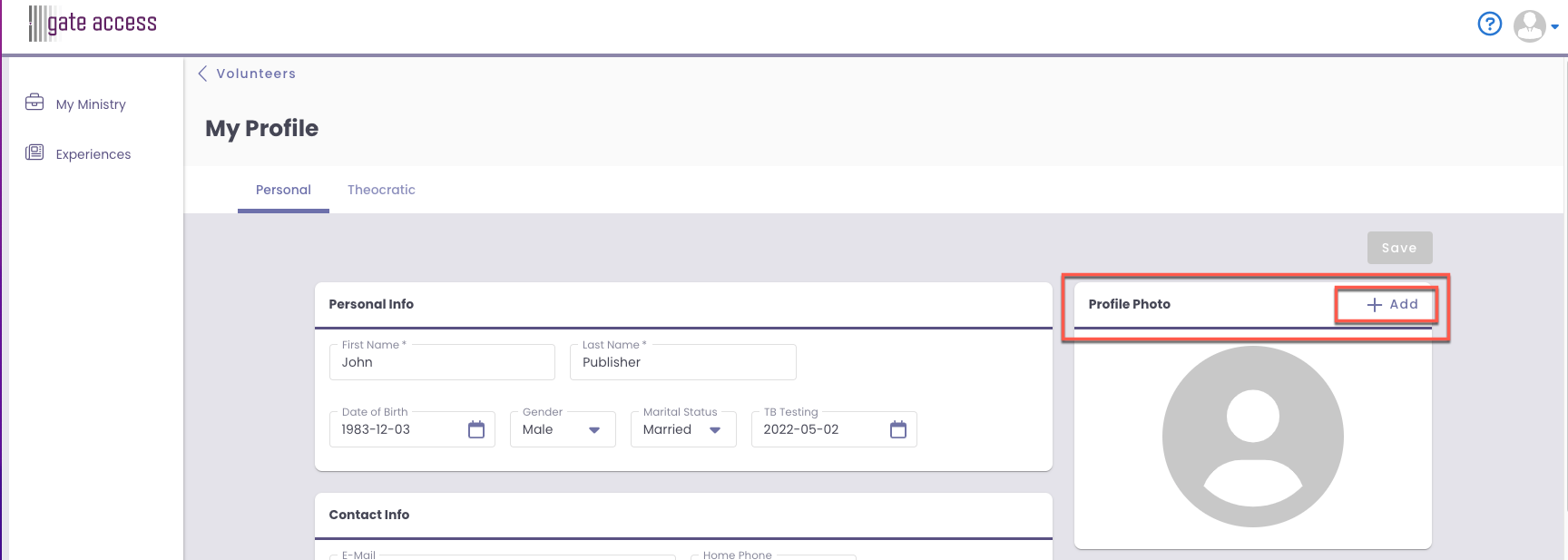Select the Personal tab
The height and width of the screenshot is (560, 1568).
283,190
